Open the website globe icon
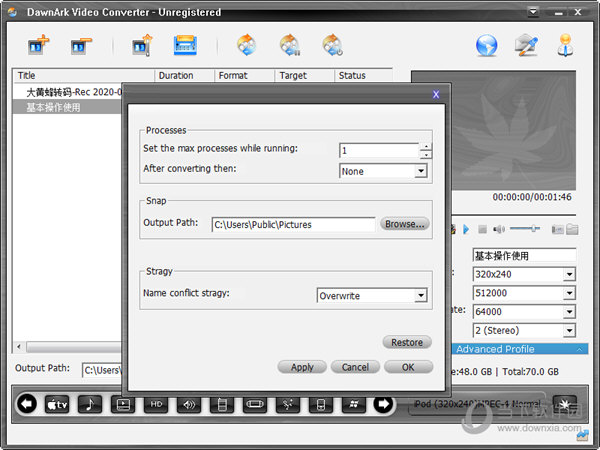The width and height of the screenshot is (600, 450). pyautogui.click(x=486, y=46)
